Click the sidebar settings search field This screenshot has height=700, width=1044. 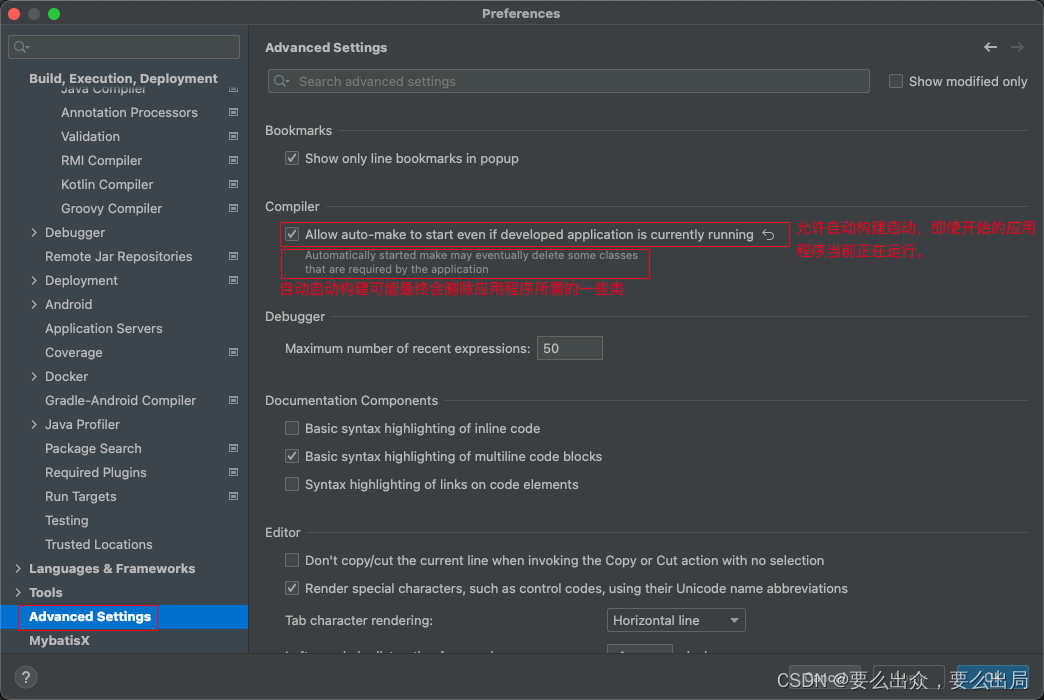[x=124, y=47]
